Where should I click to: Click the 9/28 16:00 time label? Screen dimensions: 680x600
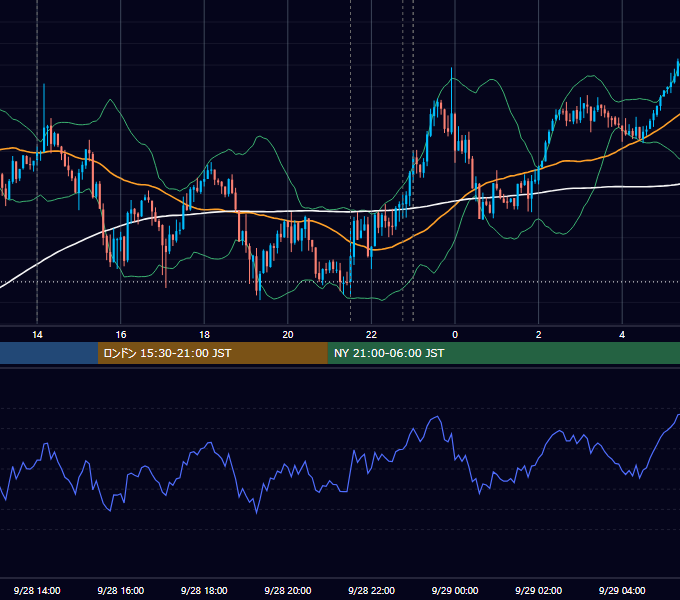coord(121,590)
